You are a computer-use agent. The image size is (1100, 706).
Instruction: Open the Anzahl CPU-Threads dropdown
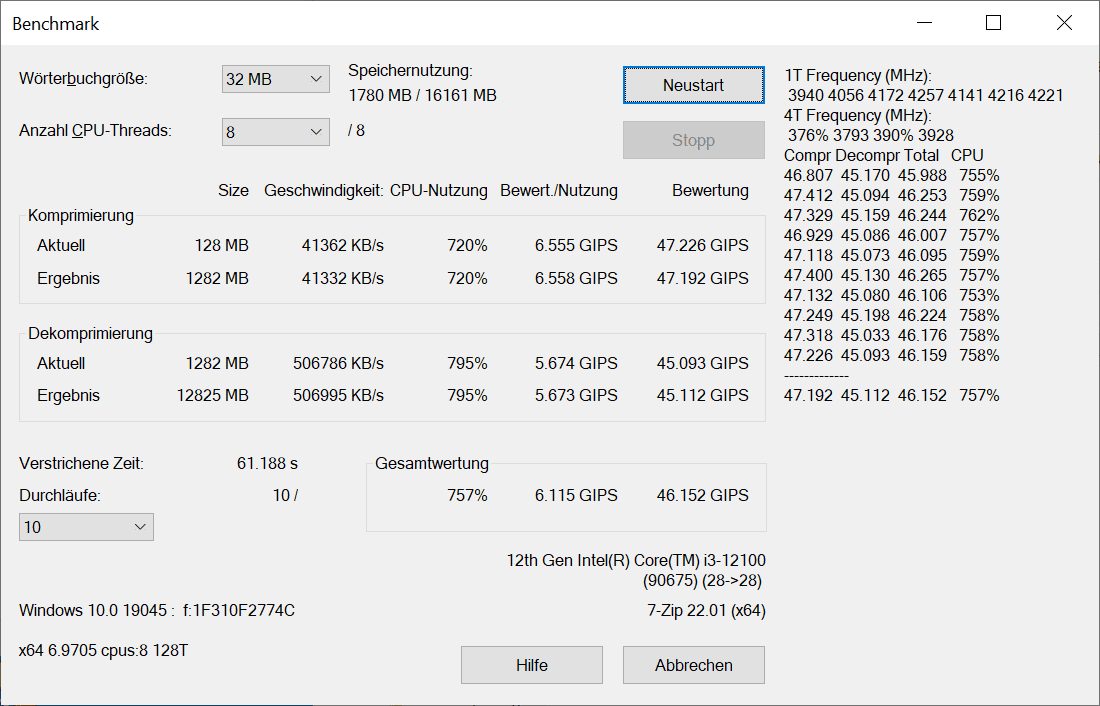coord(275,131)
